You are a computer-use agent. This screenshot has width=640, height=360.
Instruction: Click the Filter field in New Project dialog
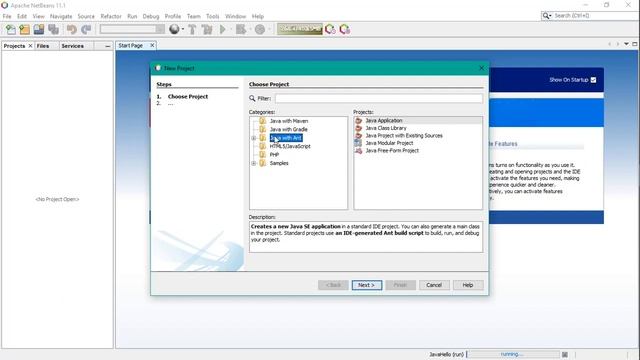click(378, 98)
